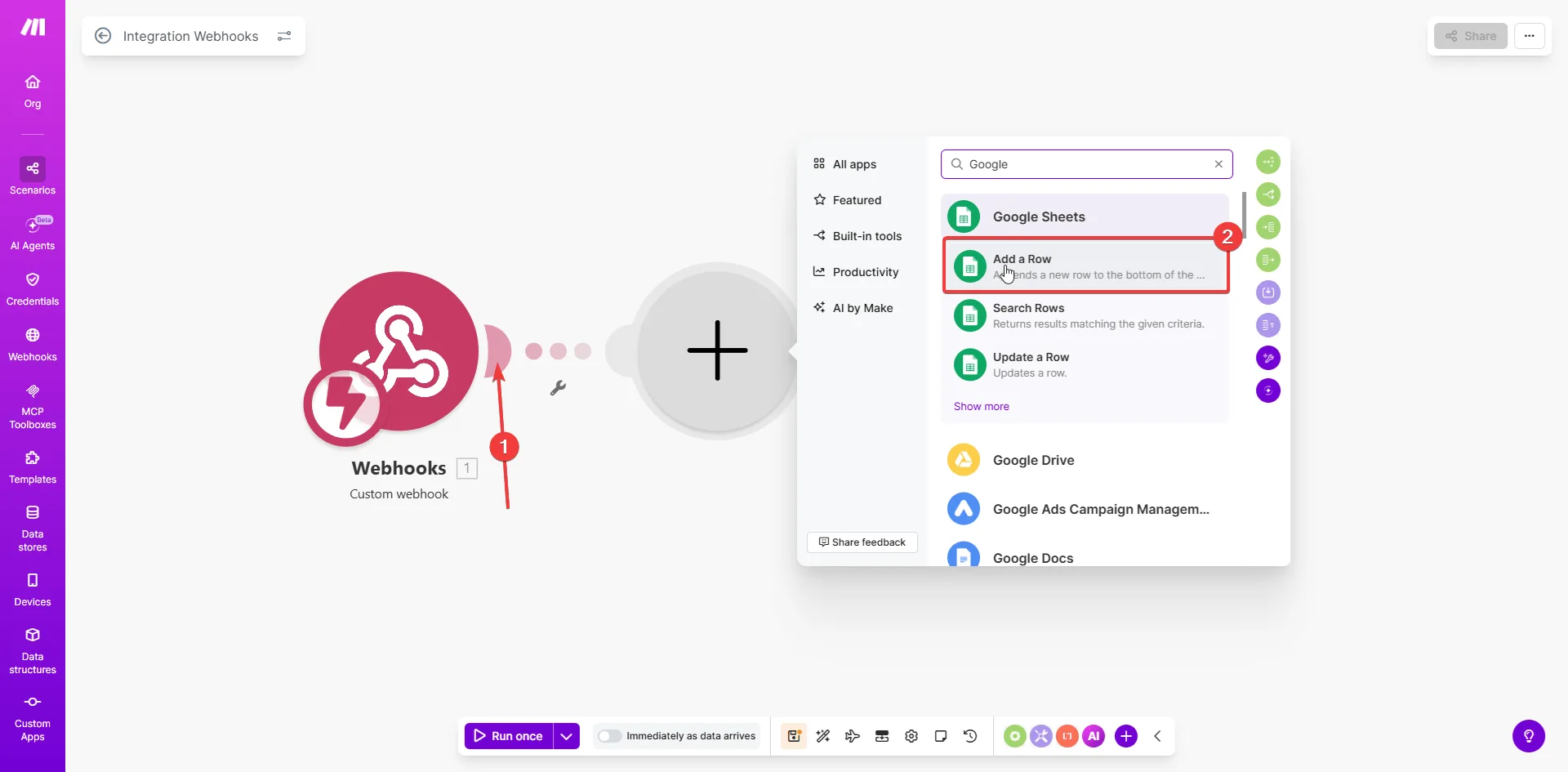Click the Share button at top right
1568x772 pixels.
coord(1471,36)
